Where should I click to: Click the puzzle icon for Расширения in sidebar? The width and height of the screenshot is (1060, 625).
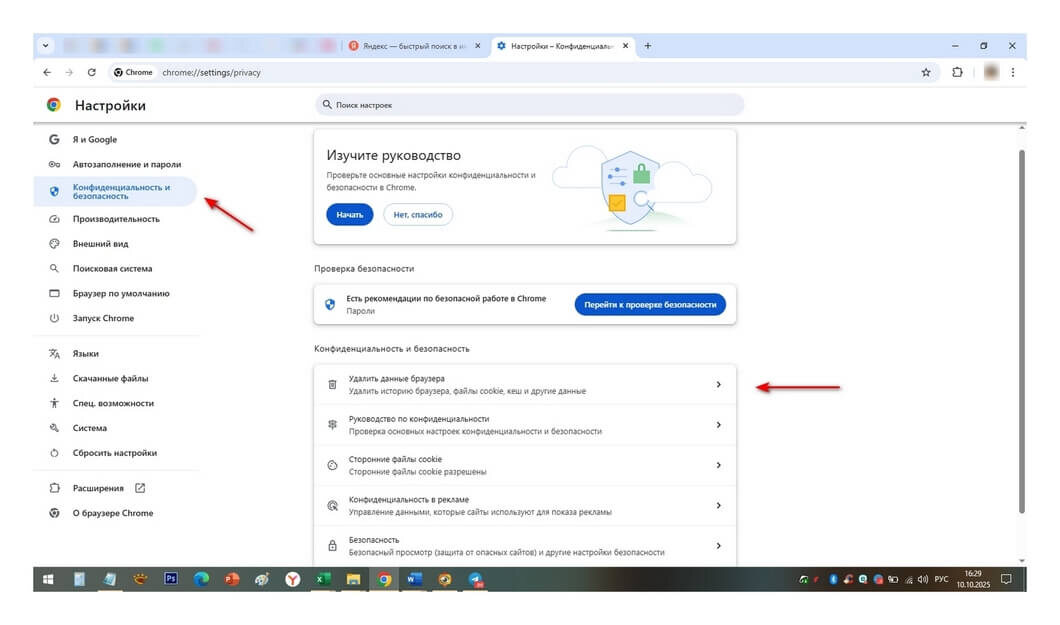[x=54, y=488]
